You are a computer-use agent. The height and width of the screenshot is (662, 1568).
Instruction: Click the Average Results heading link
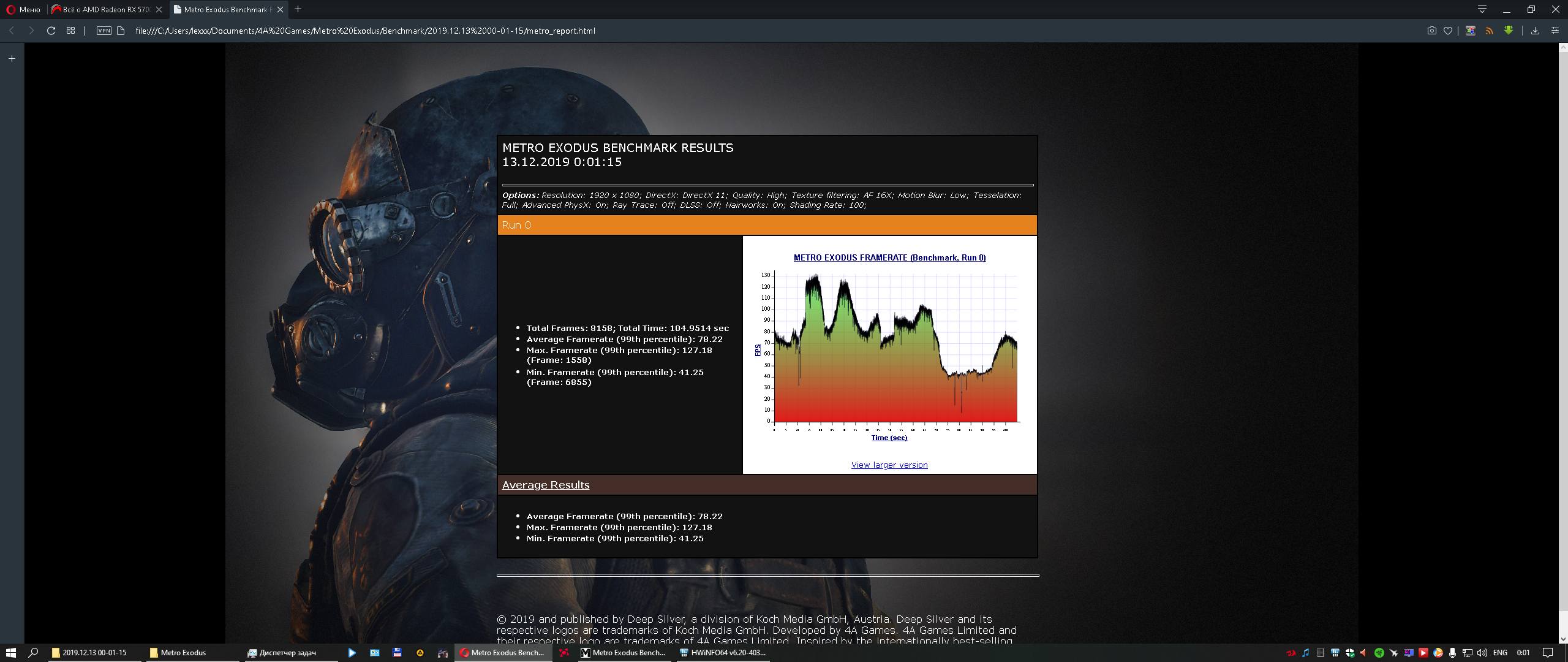(546, 485)
